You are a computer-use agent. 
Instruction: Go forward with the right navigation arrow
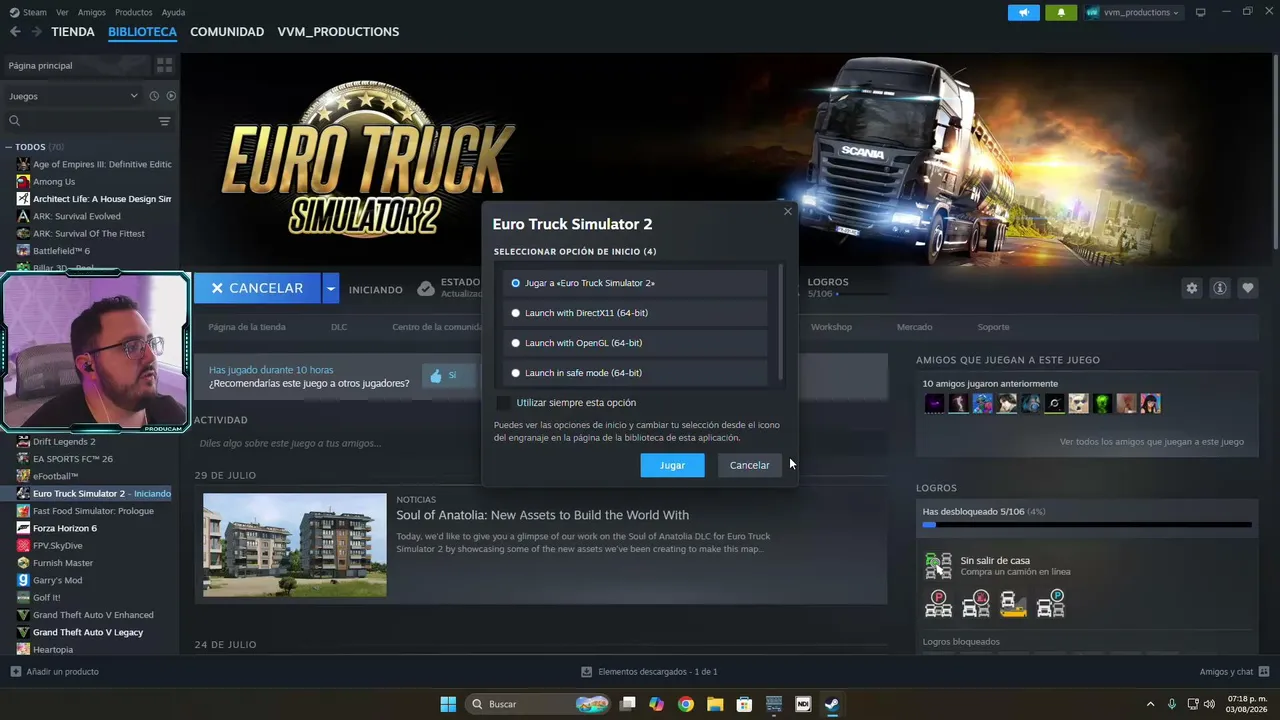(37, 32)
